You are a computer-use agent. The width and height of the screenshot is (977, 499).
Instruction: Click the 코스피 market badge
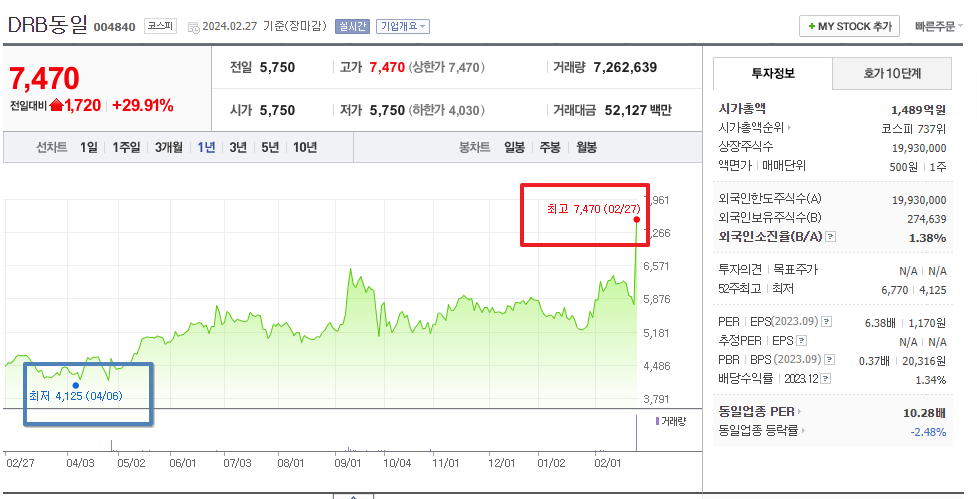tap(160, 26)
